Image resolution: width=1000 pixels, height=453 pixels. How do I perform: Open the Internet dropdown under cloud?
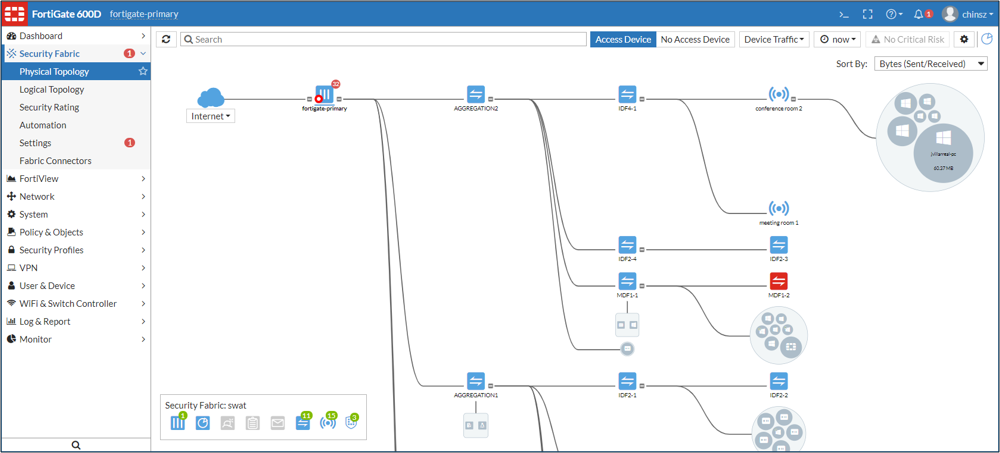(210, 117)
